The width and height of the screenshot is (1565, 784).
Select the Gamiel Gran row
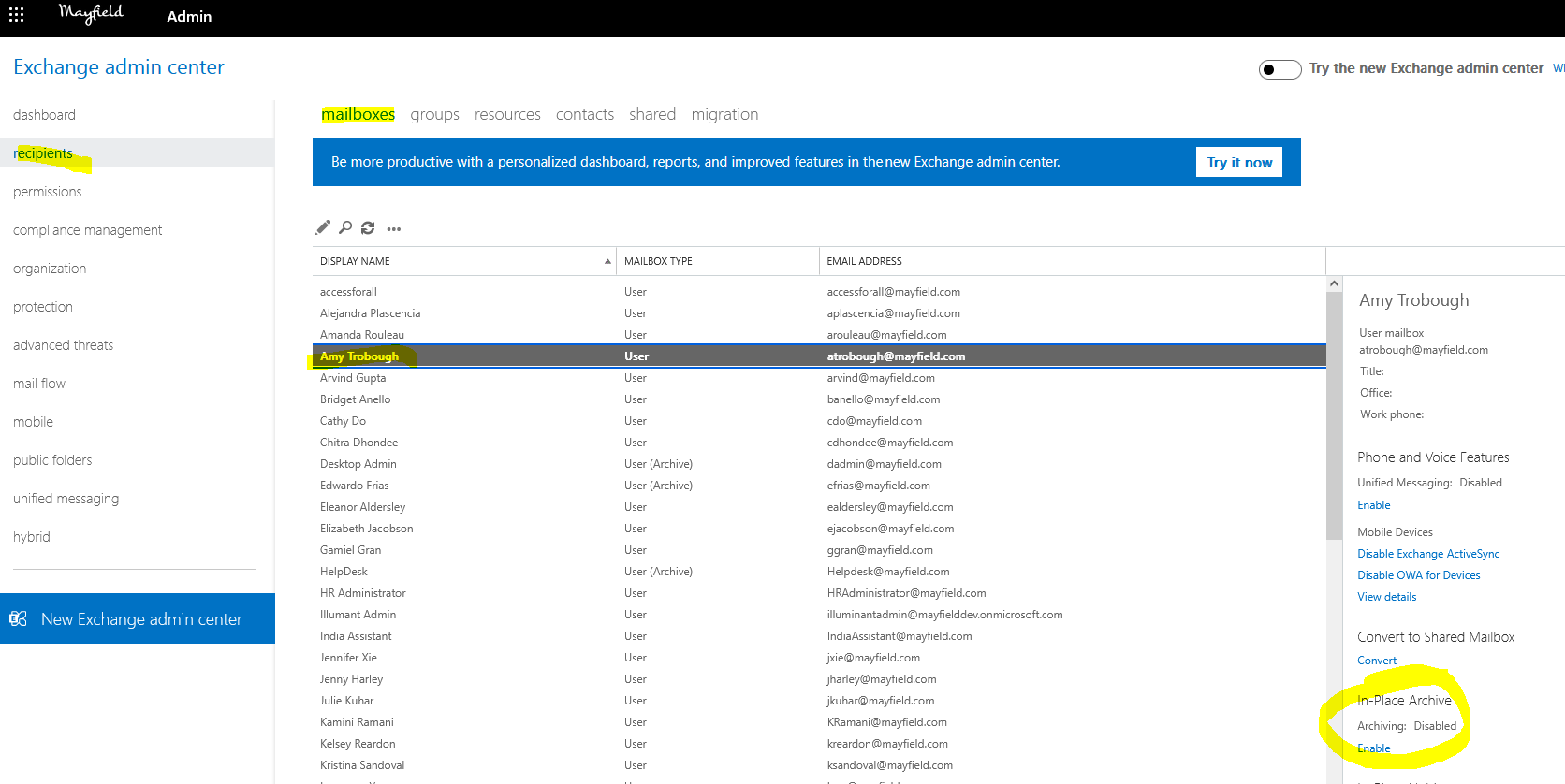point(819,550)
